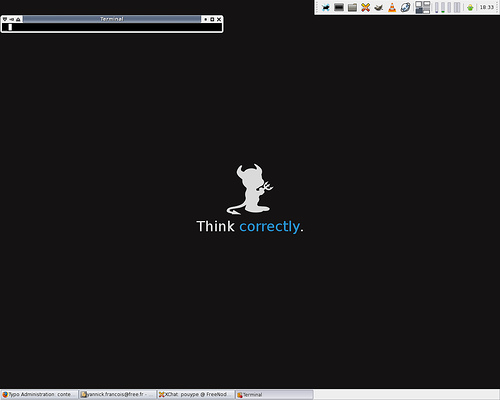
Task: Launch XChat from the top panel
Action: (366, 7)
